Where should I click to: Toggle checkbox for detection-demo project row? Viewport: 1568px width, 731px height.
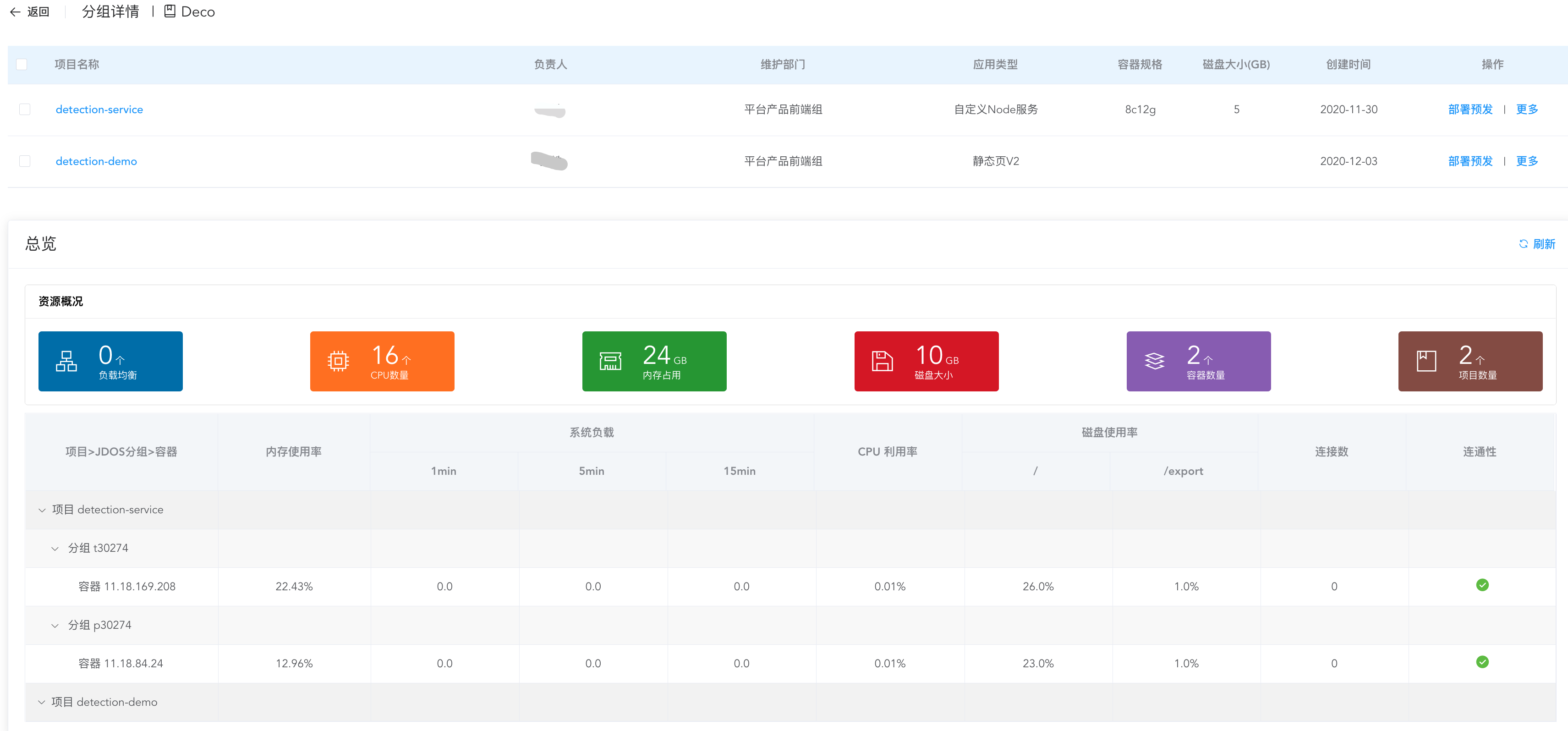[25, 161]
